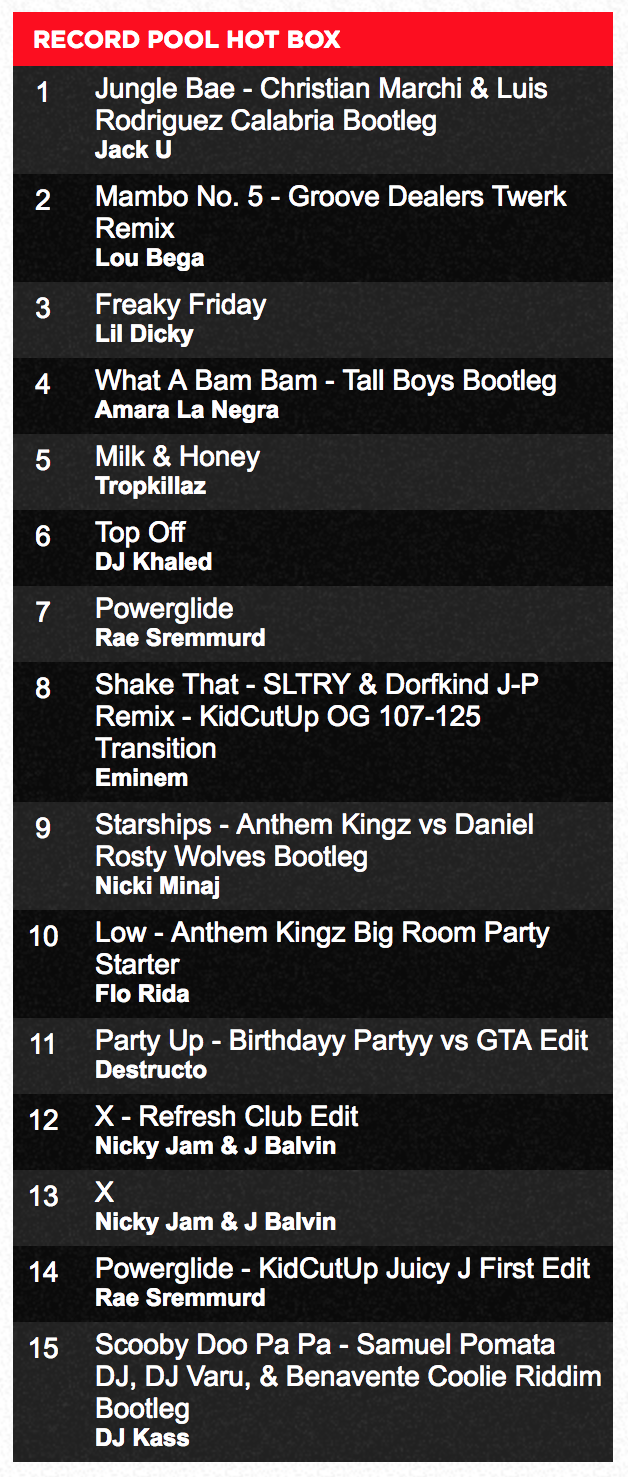This screenshot has width=628, height=1477.
Task: Select artist Lou Bega
Action: [149, 258]
